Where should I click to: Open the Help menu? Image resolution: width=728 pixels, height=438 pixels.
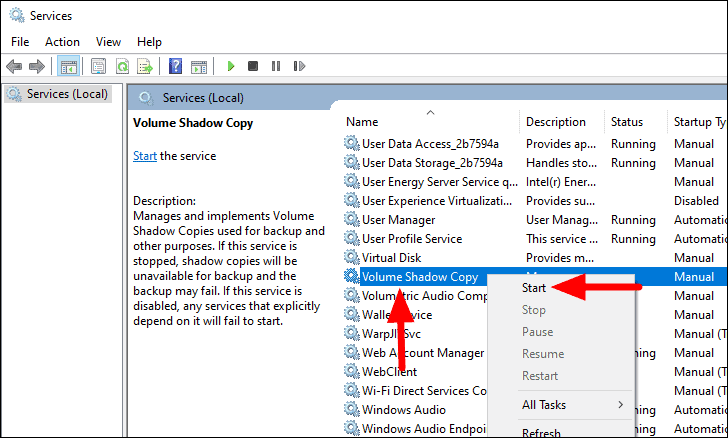point(149,42)
